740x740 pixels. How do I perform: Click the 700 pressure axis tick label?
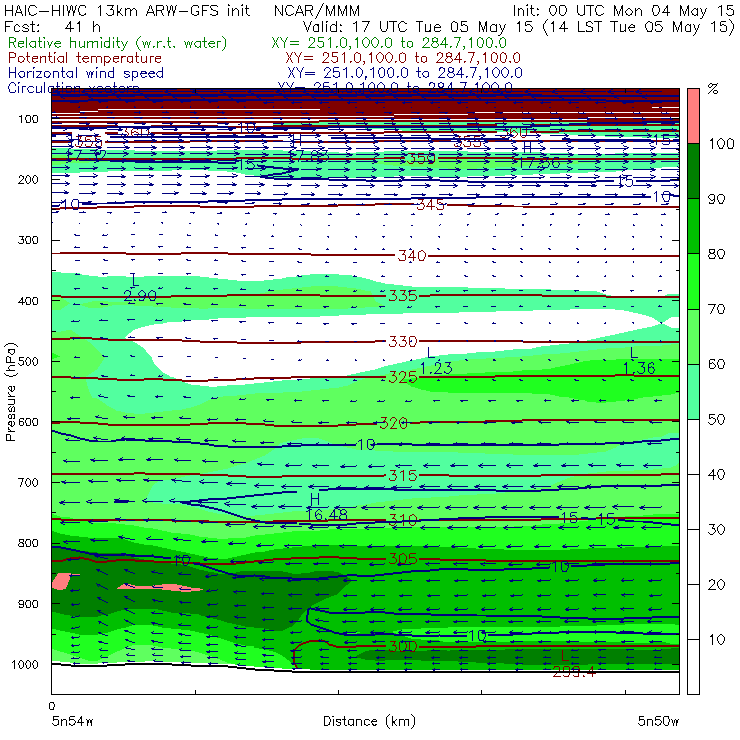pos(28,482)
